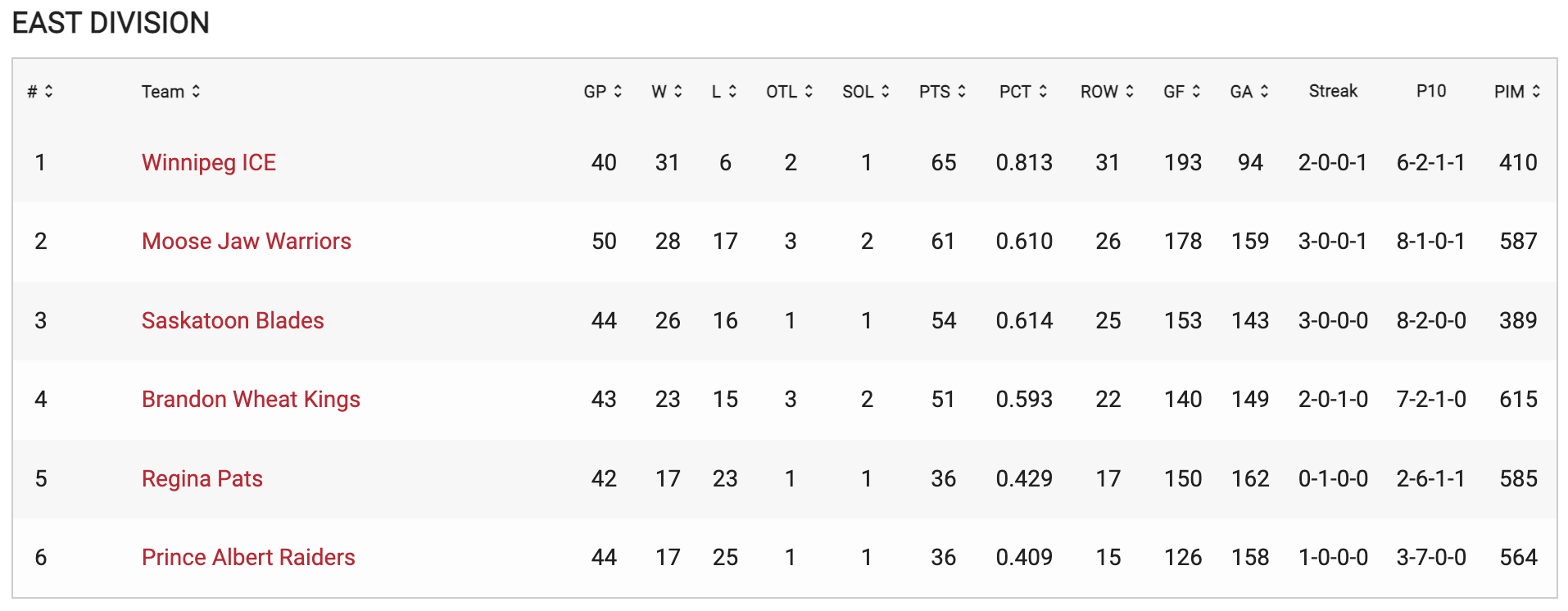Viewport: 1568px width, 611px height.
Task: Sort standings by GP sort icon
Action: [618, 92]
